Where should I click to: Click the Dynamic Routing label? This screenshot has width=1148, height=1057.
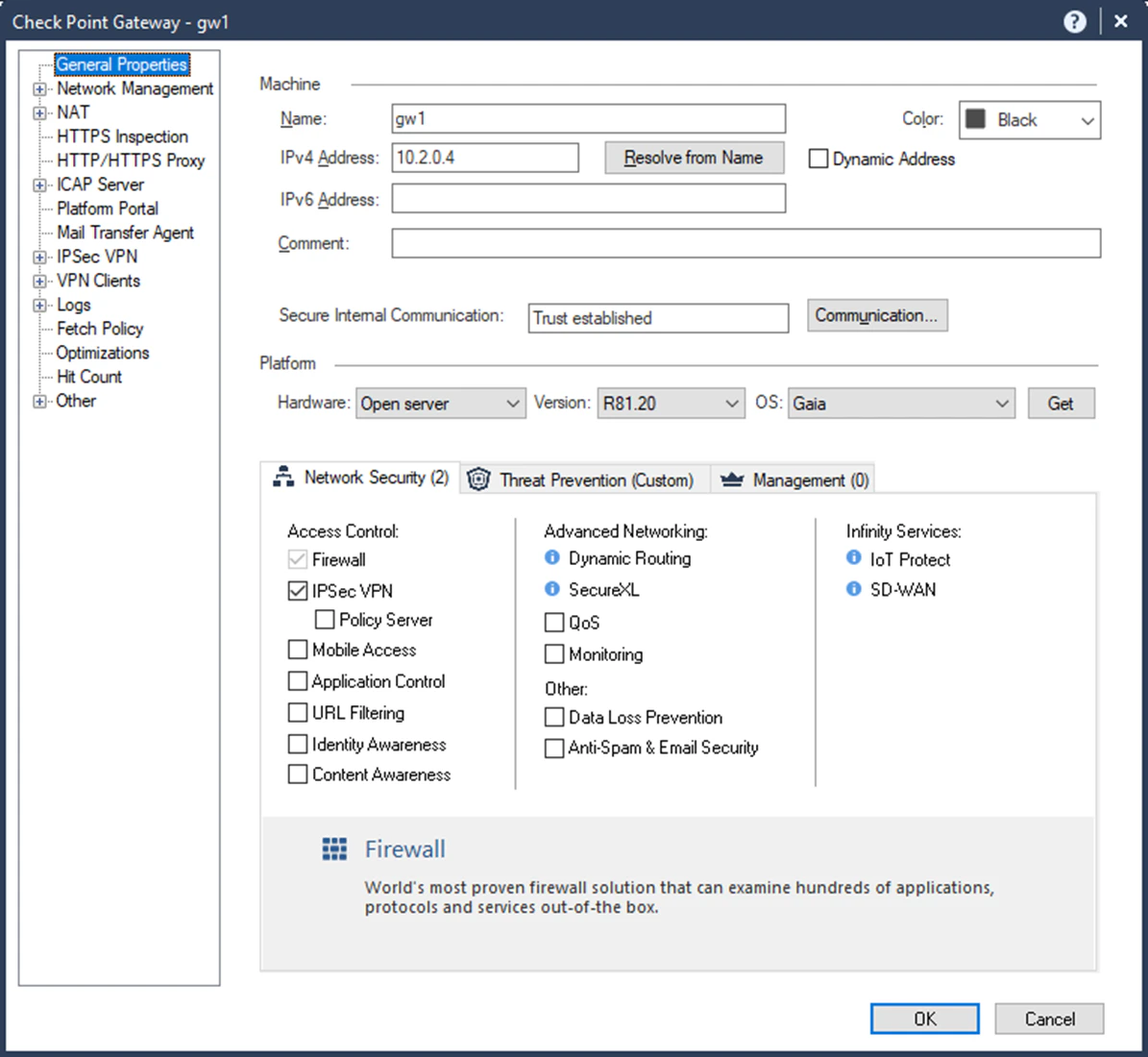point(629,558)
